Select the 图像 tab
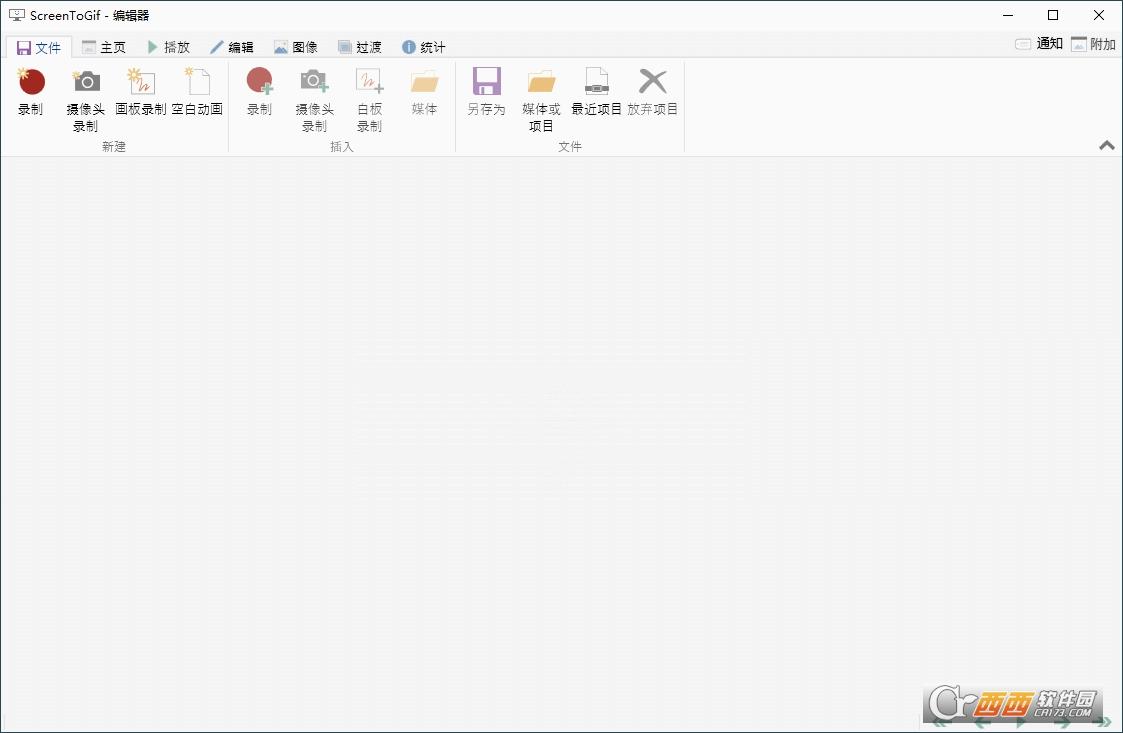1123x733 pixels. [x=296, y=47]
